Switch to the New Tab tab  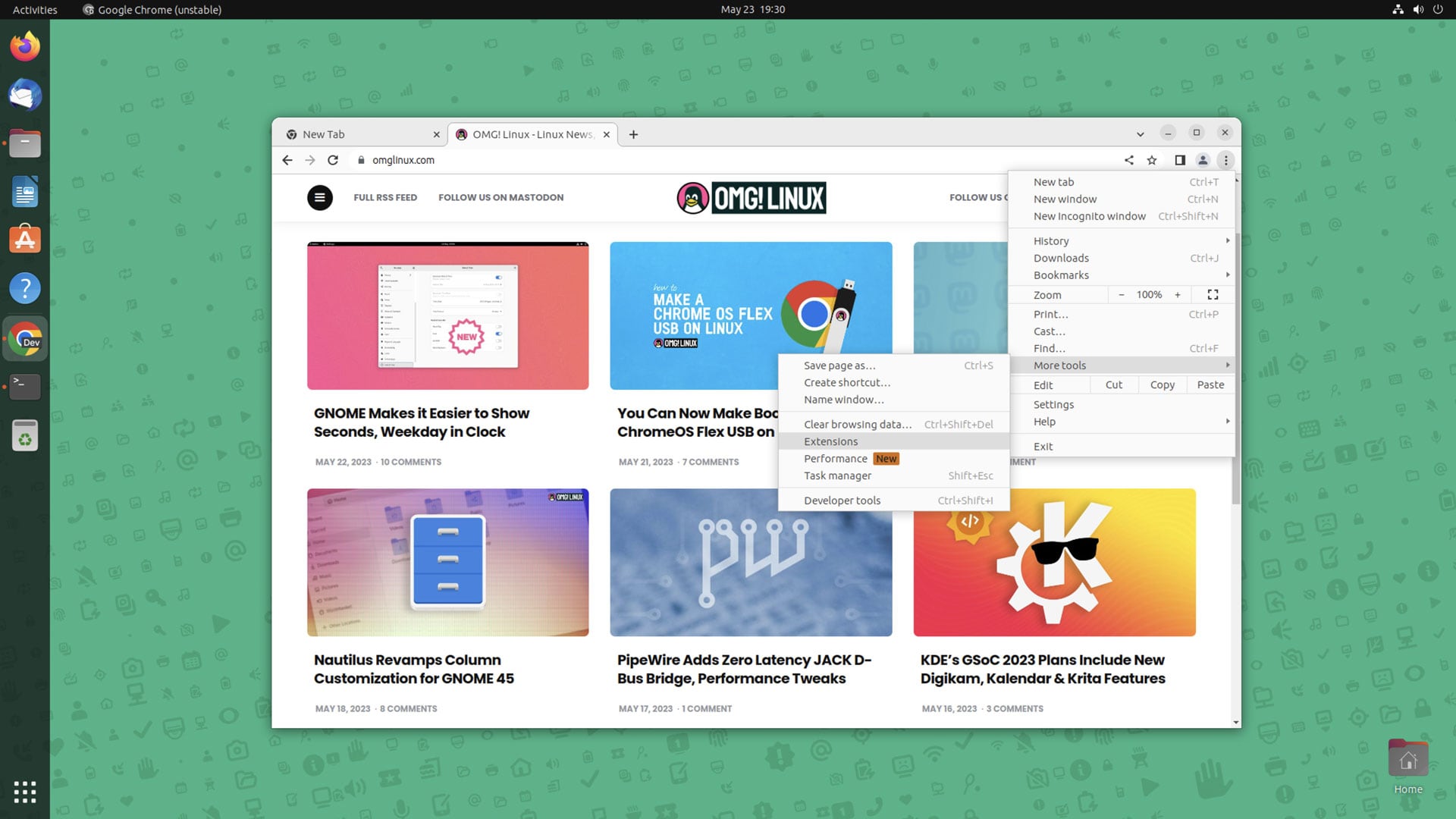359,135
